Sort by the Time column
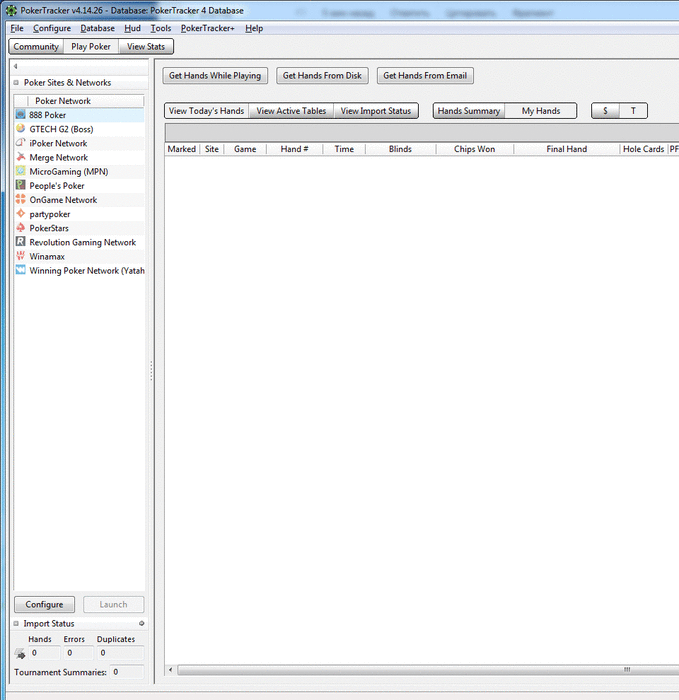Image resolution: width=679 pixels, height=700 pixels. coord(344,149)
